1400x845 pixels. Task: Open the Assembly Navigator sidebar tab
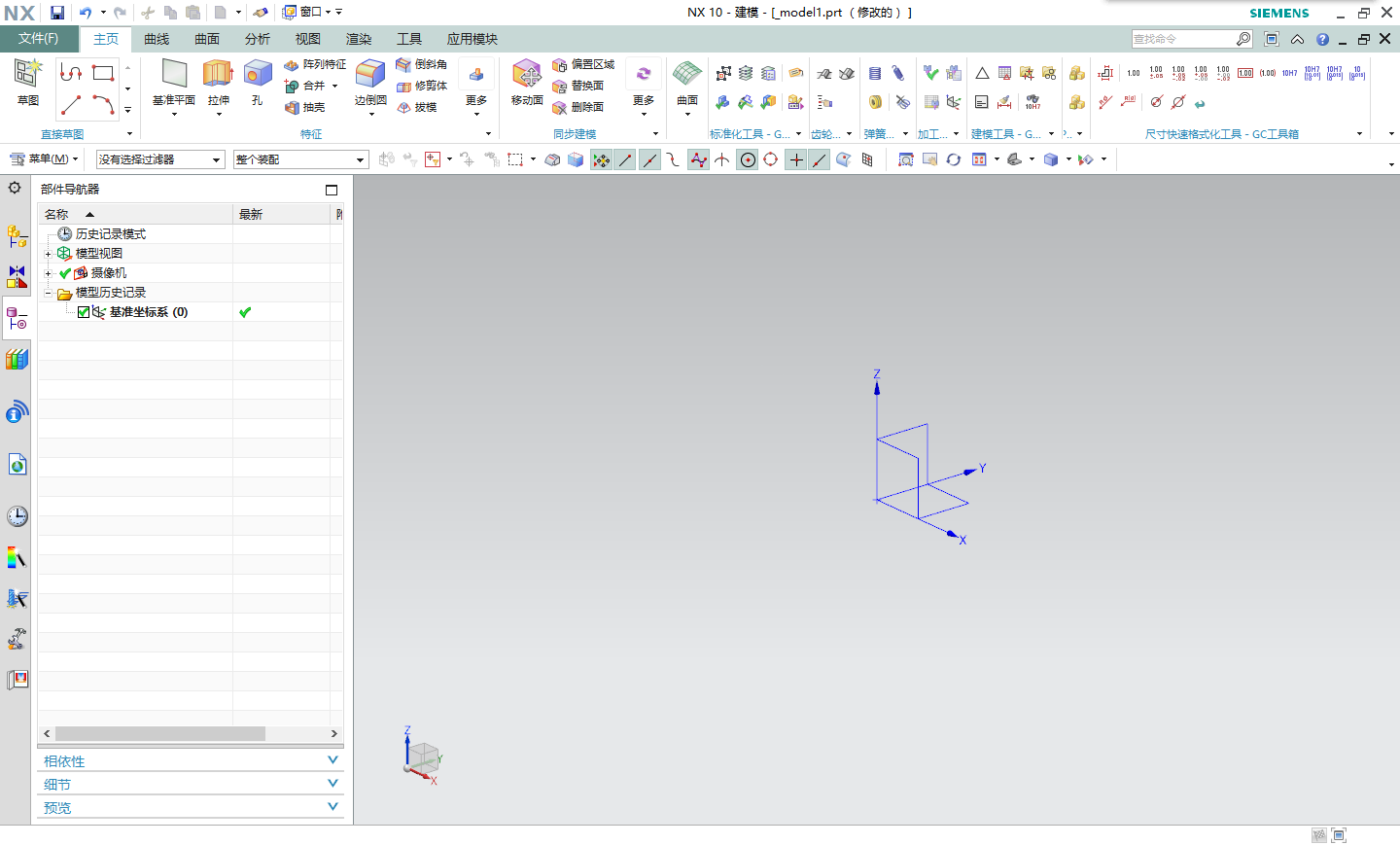click(x=17, y=235)
